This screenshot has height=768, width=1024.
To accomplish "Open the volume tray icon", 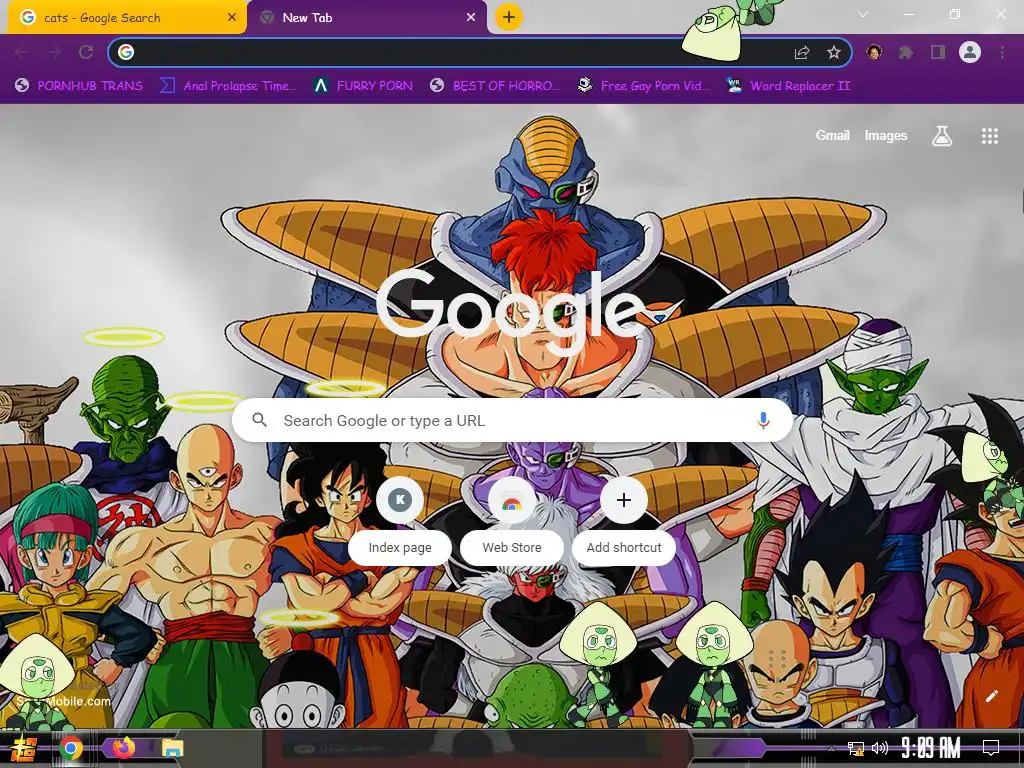I will 880,748.
